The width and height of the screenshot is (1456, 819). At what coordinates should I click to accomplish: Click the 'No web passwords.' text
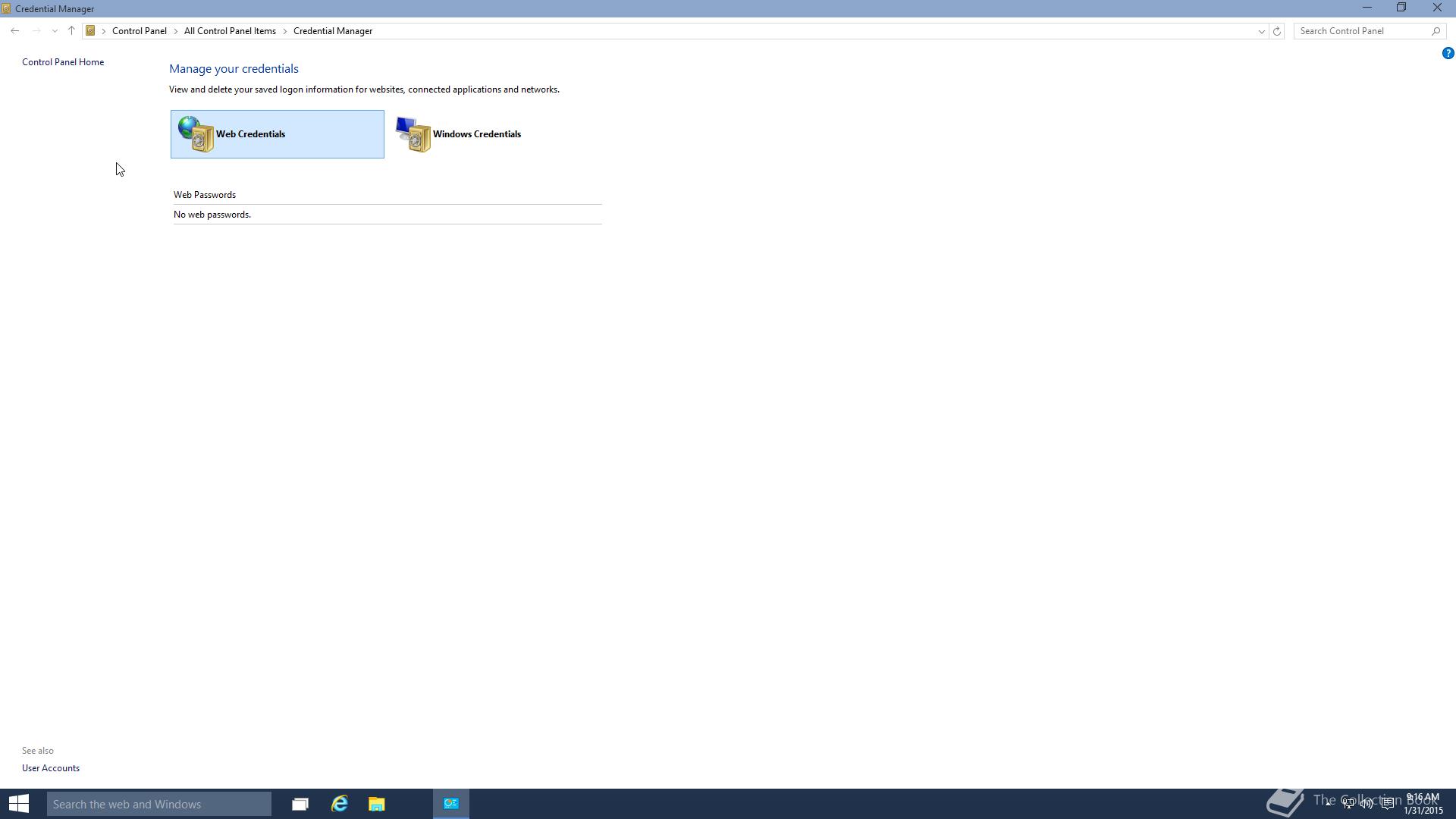212,215
